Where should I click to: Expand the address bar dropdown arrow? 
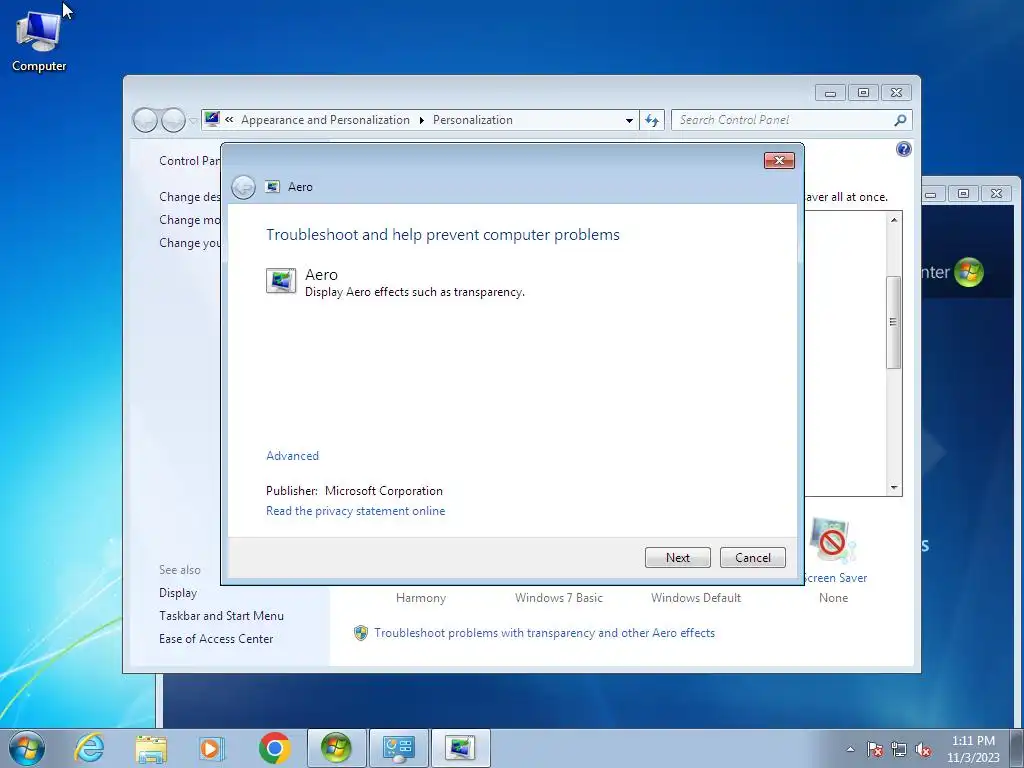point(629,120)
